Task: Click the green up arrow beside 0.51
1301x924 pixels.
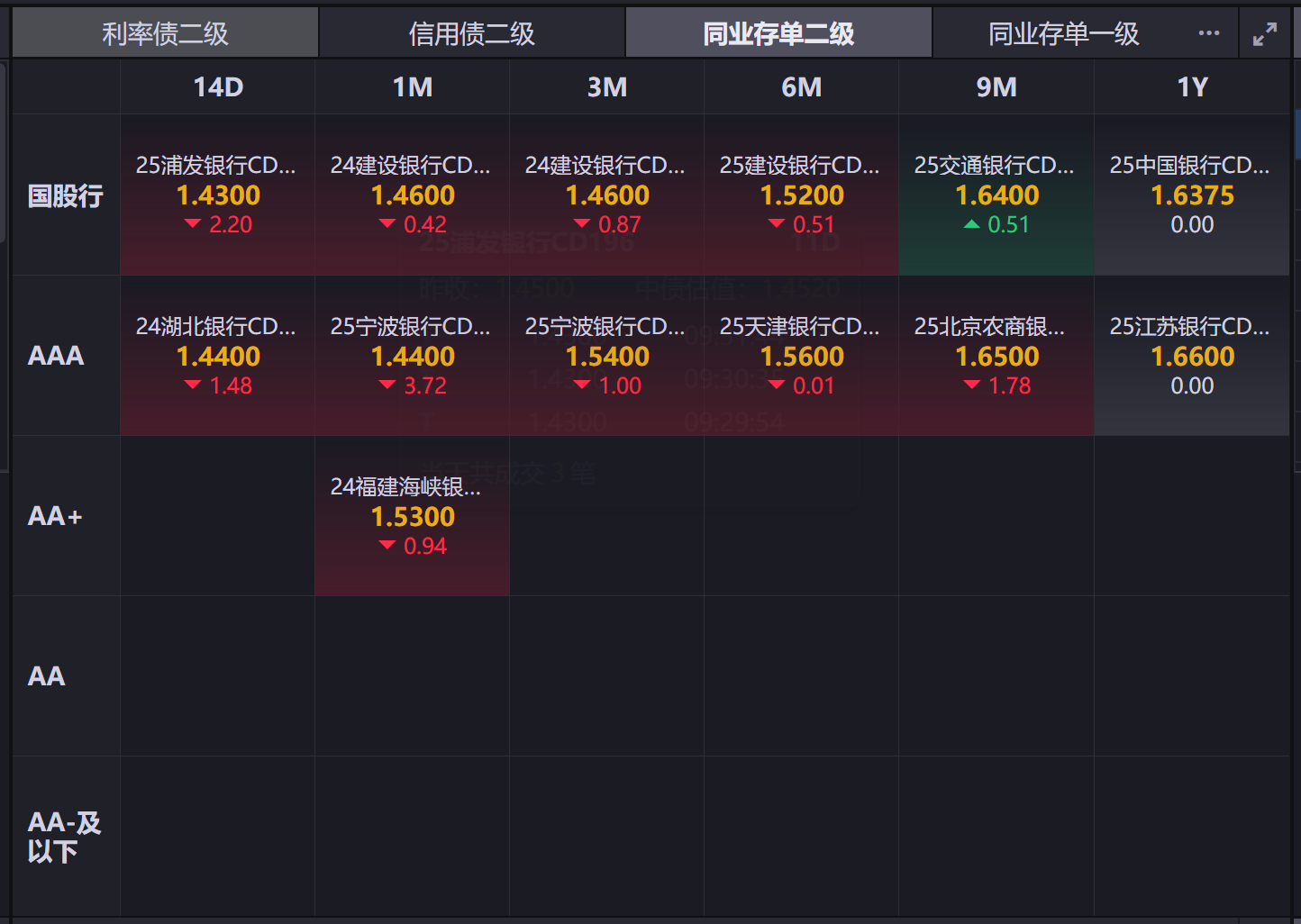Action: 971,224
